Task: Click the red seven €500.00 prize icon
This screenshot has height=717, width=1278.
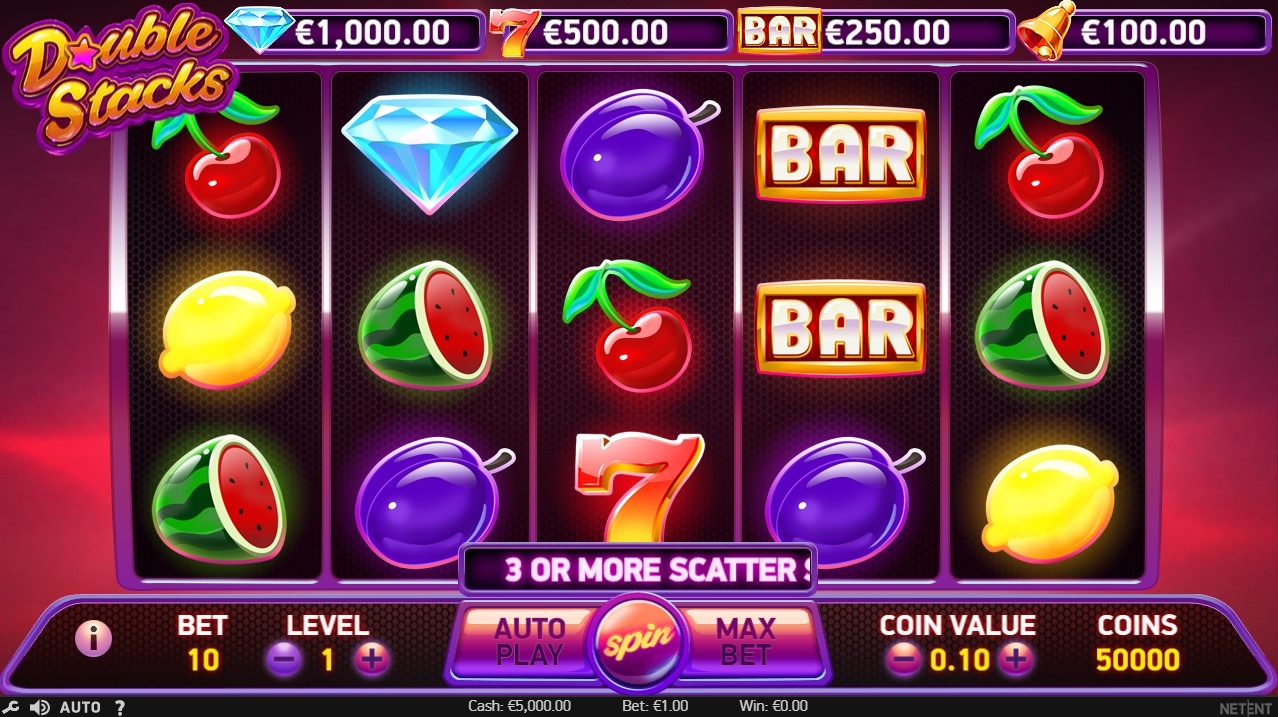Action: click(x=514, y=32)
